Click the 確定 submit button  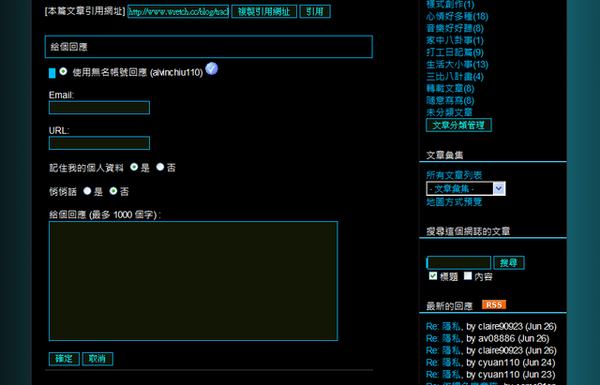64,359
